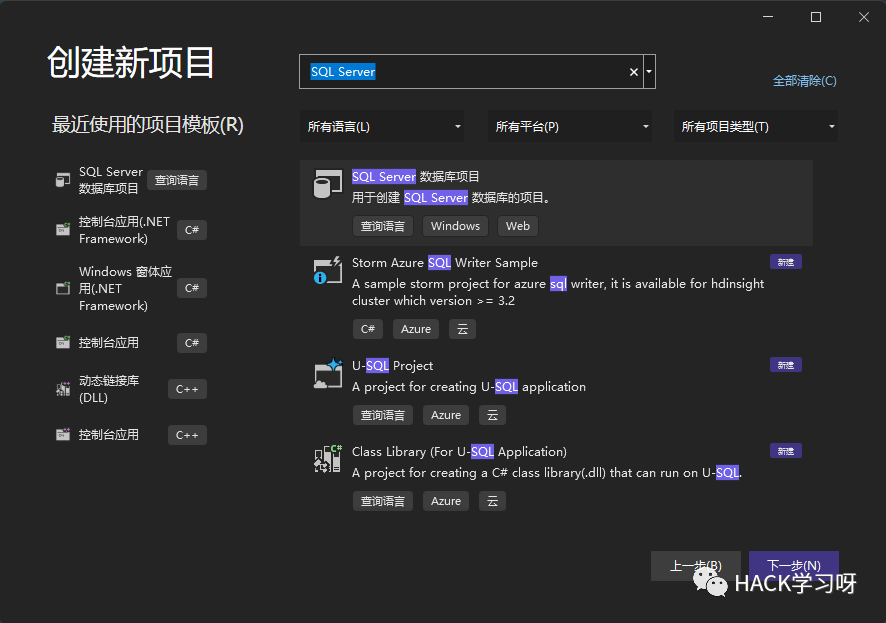886x623 pixels.
Task: Click the 全部清除(C) link
Action: pos(805,81)
